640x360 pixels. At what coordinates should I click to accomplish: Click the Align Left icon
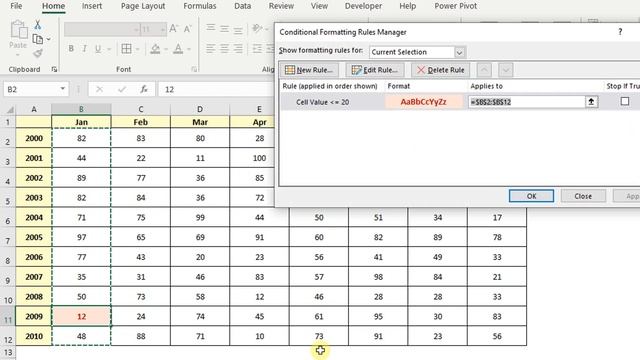click(x=211, y=49)
